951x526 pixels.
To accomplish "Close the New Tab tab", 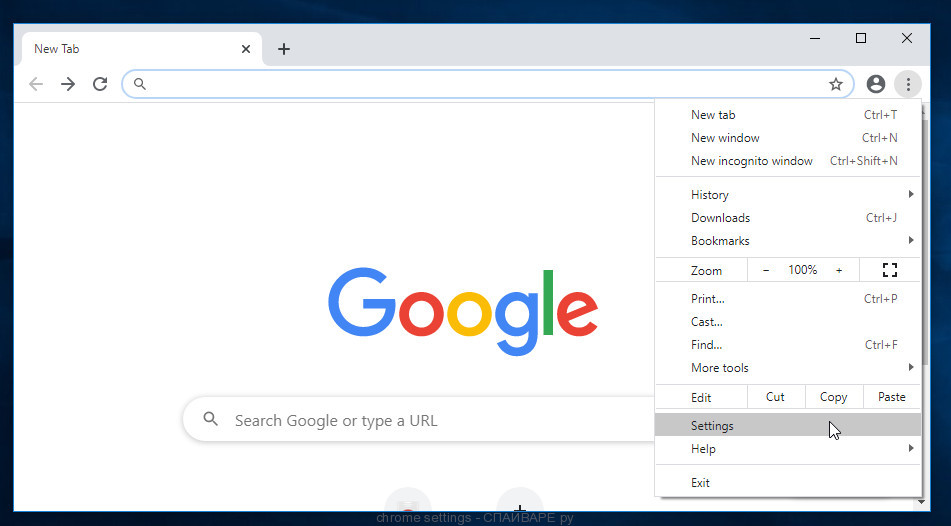I will 246,49.
